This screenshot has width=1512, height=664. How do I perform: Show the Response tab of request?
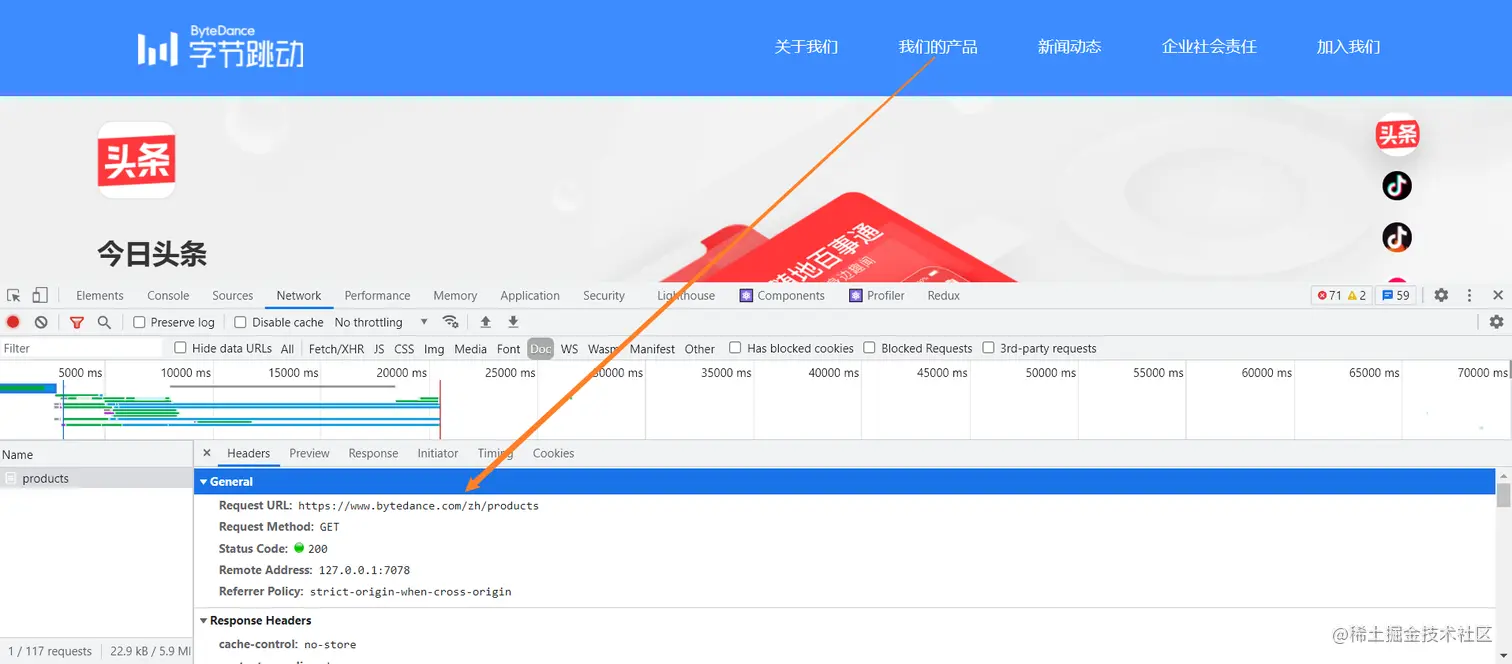pyautogui.click(x=373, y=453)
